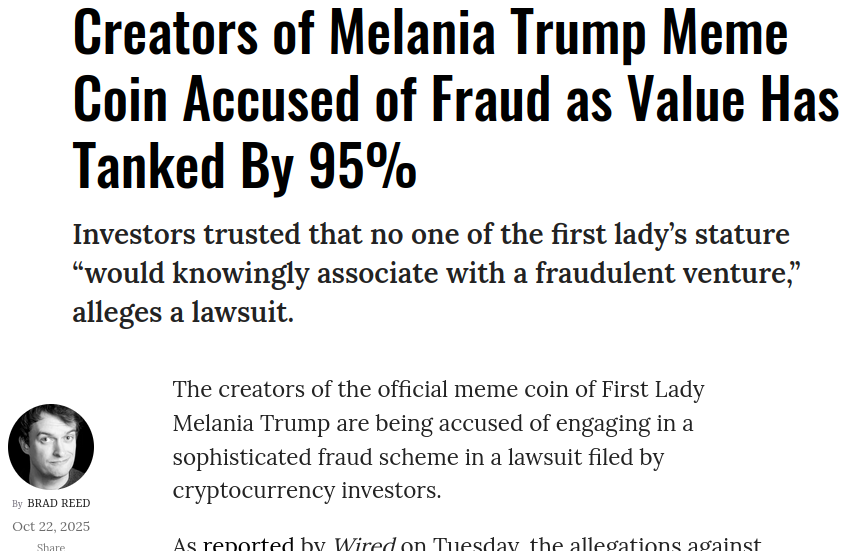The width and height of the screenshot is (845, 551).
Task: Click "Value Has" in the headline
Action: tap(732, 99)
